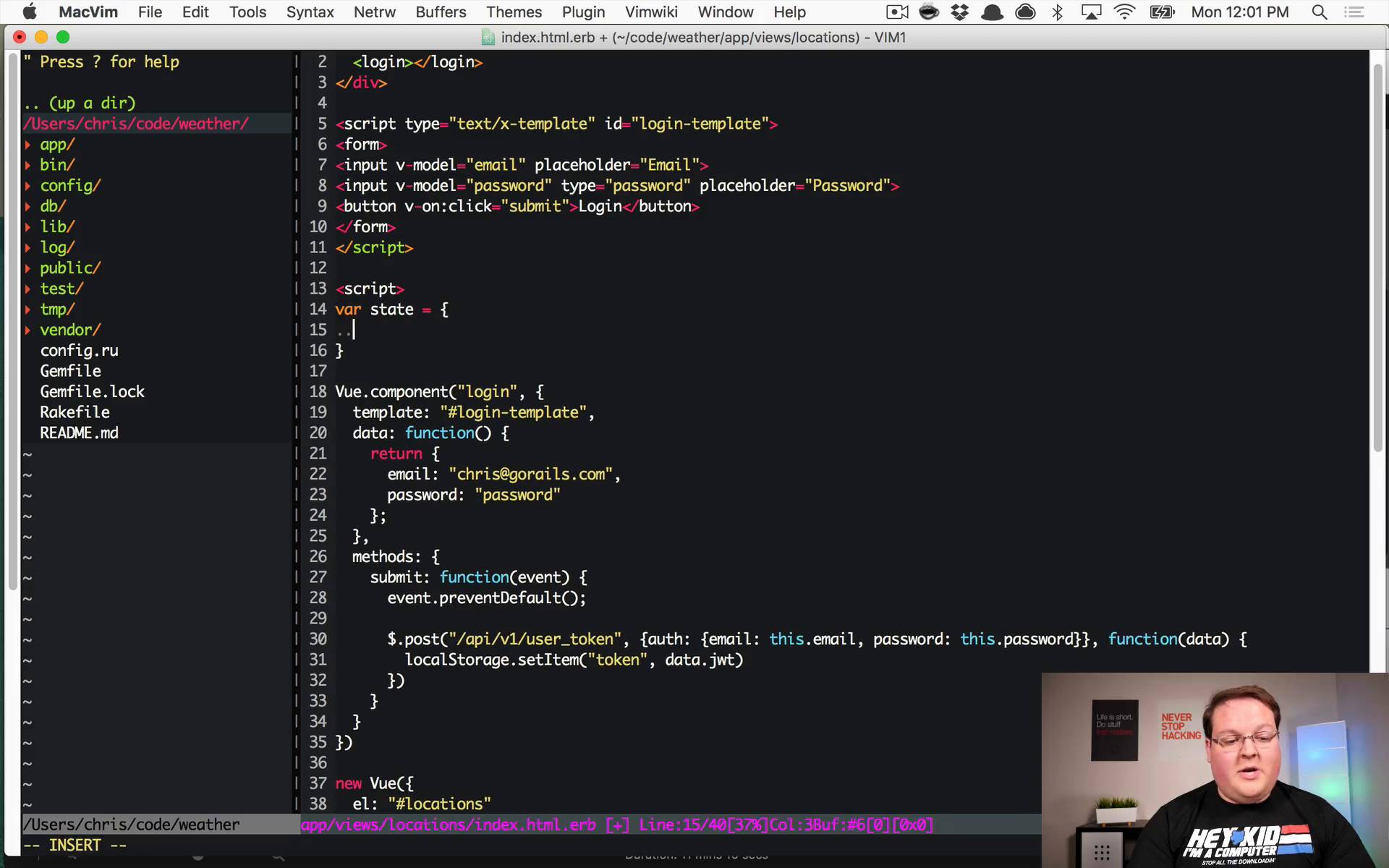
Task: Expand the vendor/ folder arrow
Action: pos(27,330)
